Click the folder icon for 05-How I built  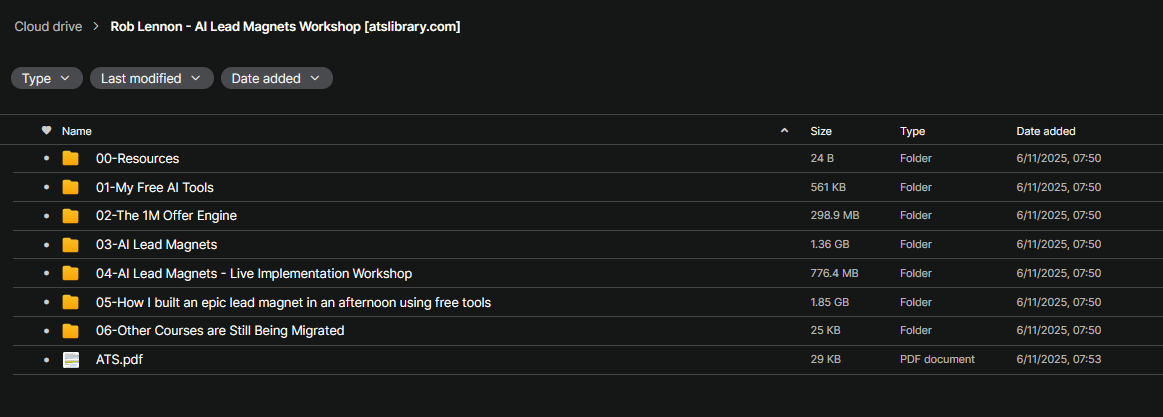[70, 302]
